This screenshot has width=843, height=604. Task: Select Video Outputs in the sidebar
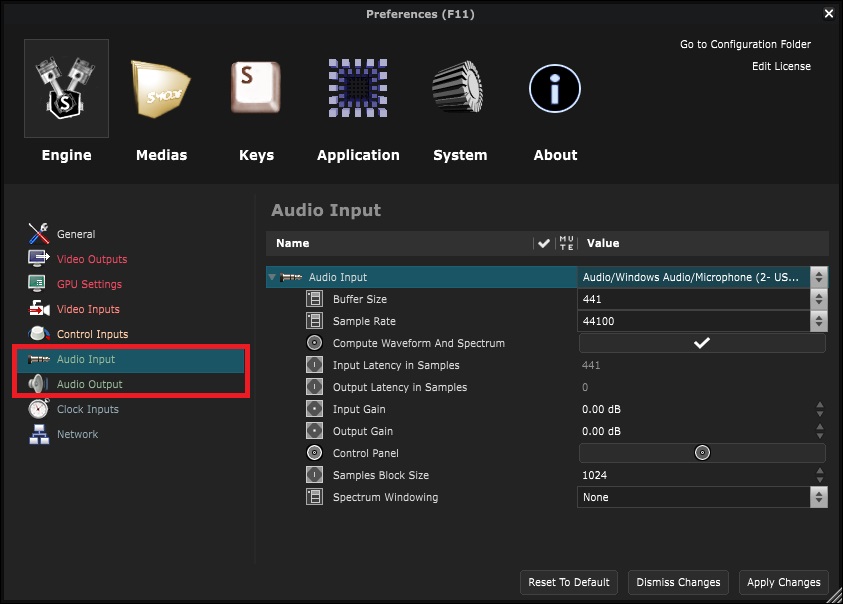click(91, 259)
